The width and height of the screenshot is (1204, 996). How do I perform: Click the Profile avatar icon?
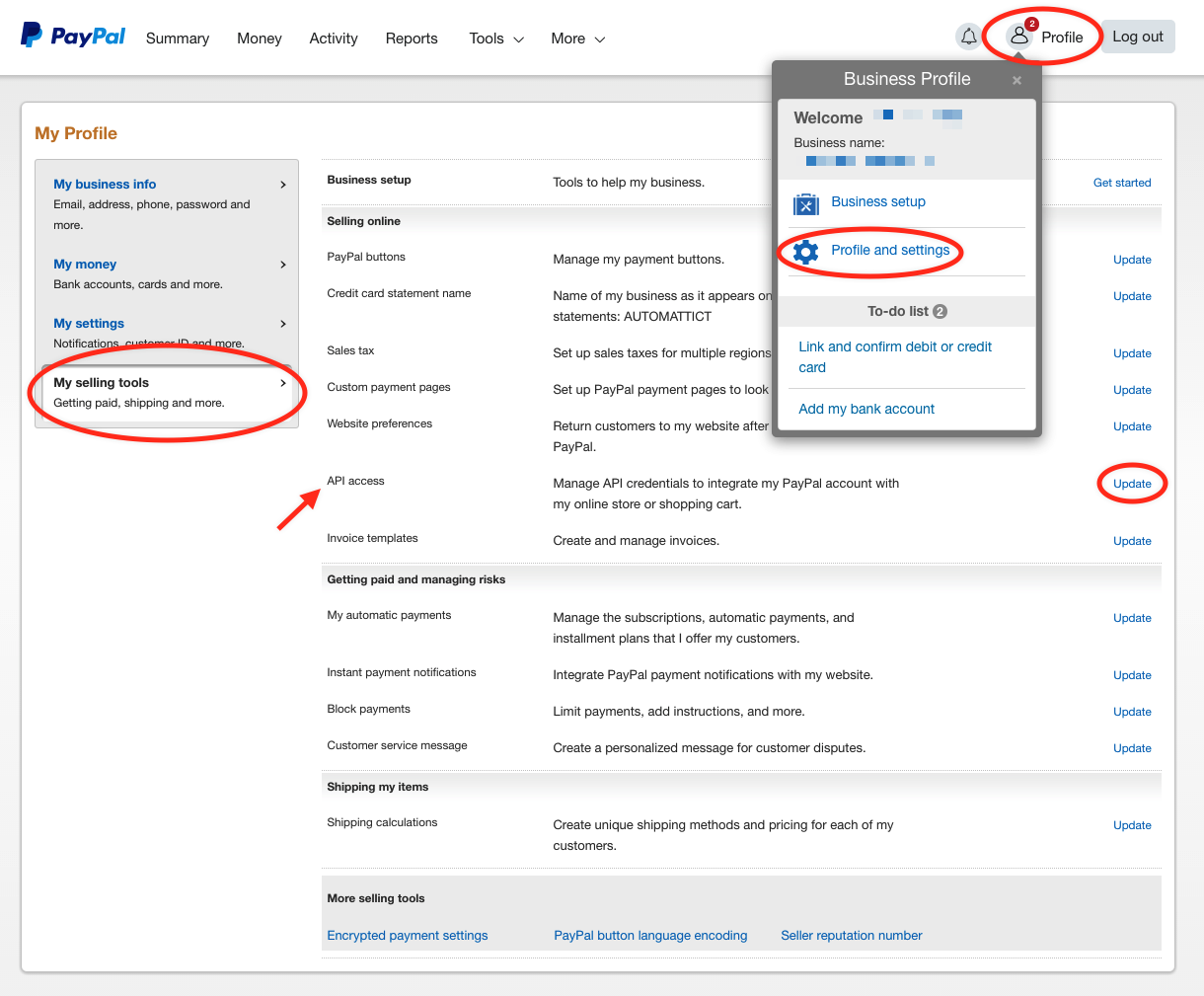1019,35
